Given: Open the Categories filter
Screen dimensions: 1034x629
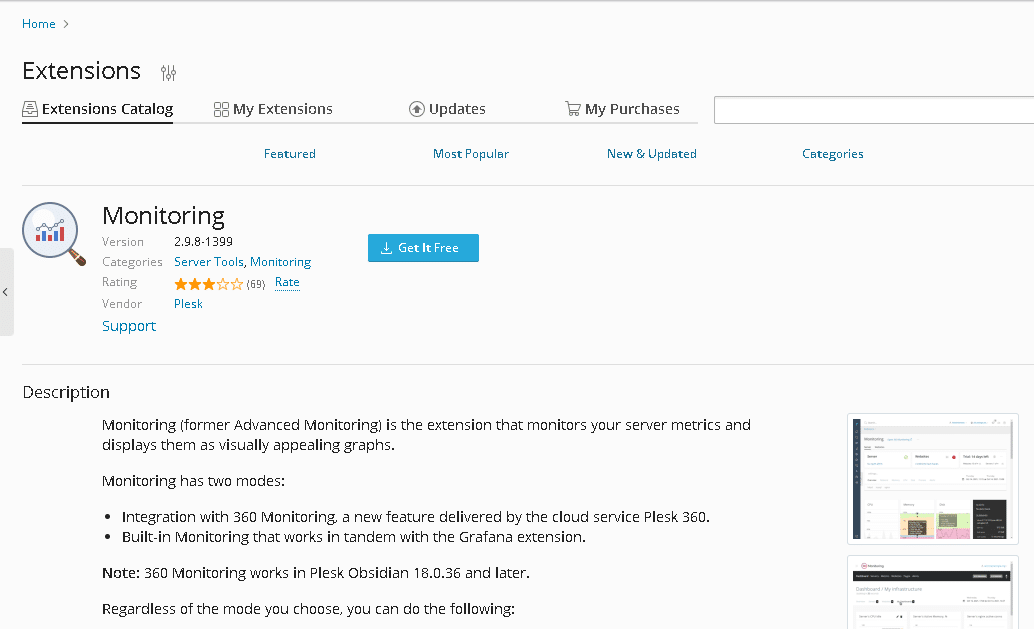Looking at the screenshot, I should pyautogui.click(x=832, y=154).
